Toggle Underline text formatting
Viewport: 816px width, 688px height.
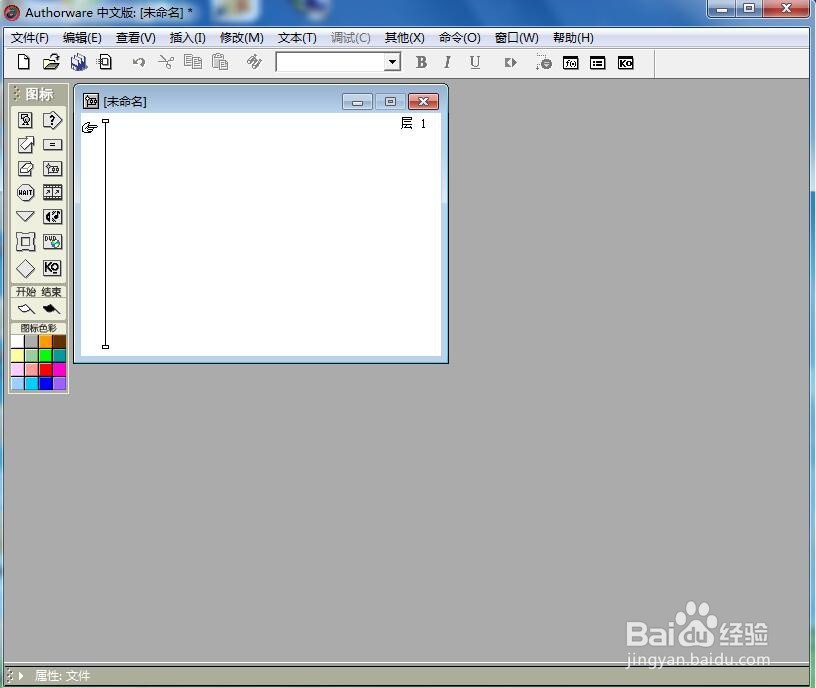474,62
